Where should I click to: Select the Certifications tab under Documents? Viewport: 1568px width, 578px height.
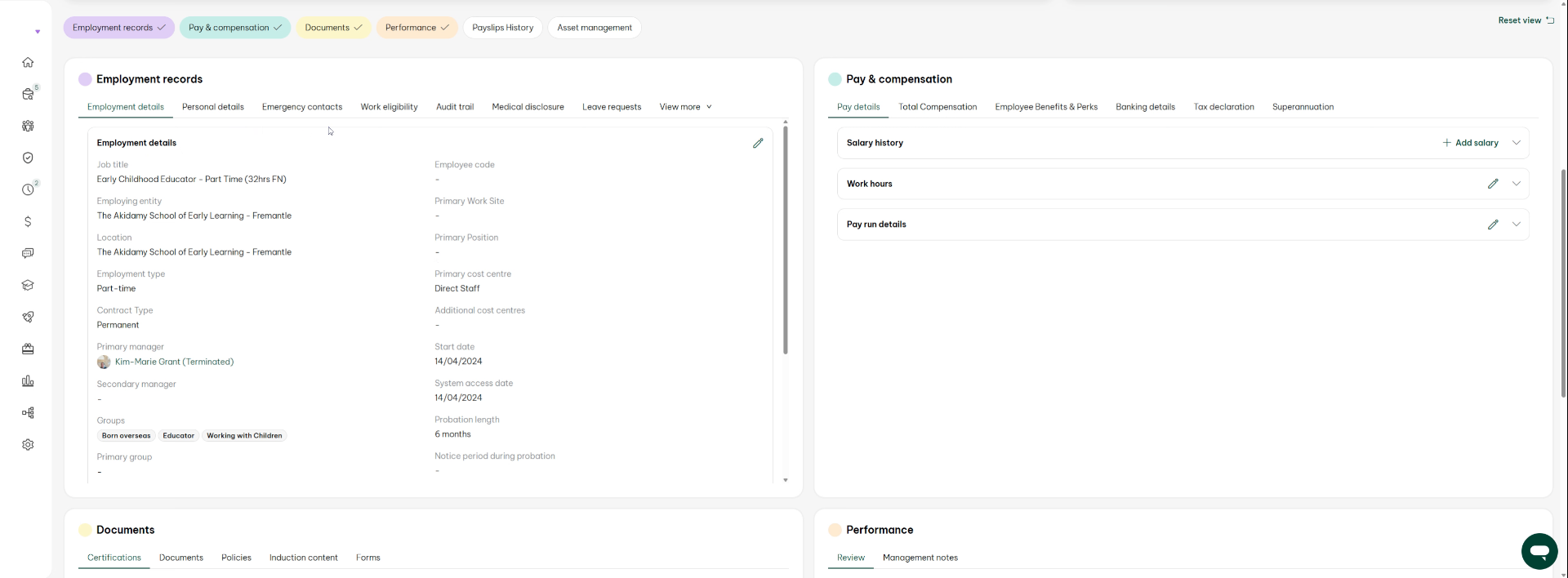(114, 558)
